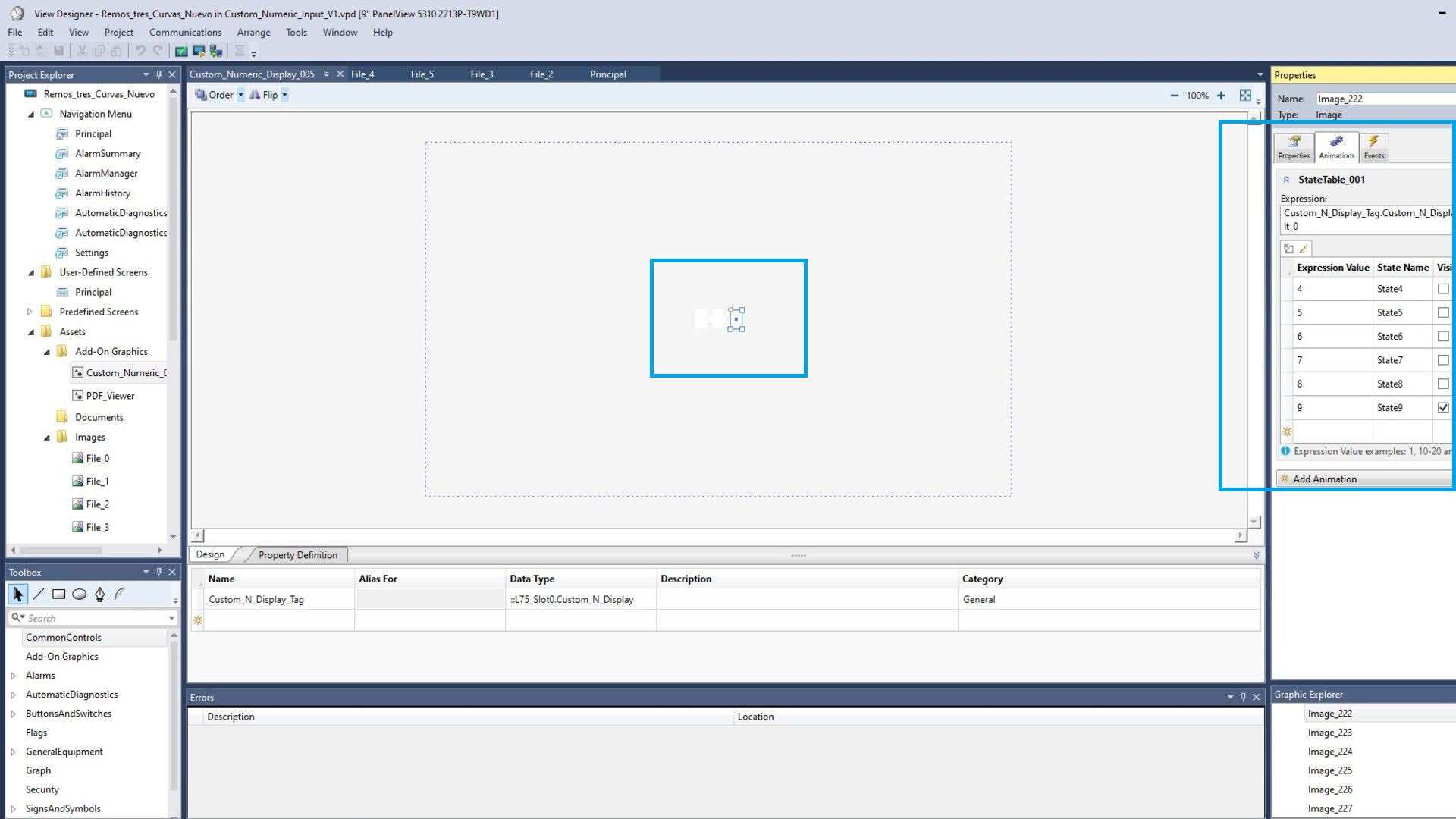The height and width of the screenshot is (819, 1456).
Task: Pin the Project Explorer panel
Action: click(x=158, y=74)
